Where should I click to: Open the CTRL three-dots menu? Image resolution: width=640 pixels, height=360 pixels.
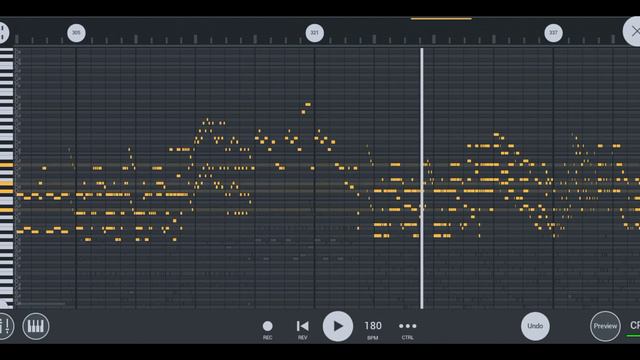(407, 329)
